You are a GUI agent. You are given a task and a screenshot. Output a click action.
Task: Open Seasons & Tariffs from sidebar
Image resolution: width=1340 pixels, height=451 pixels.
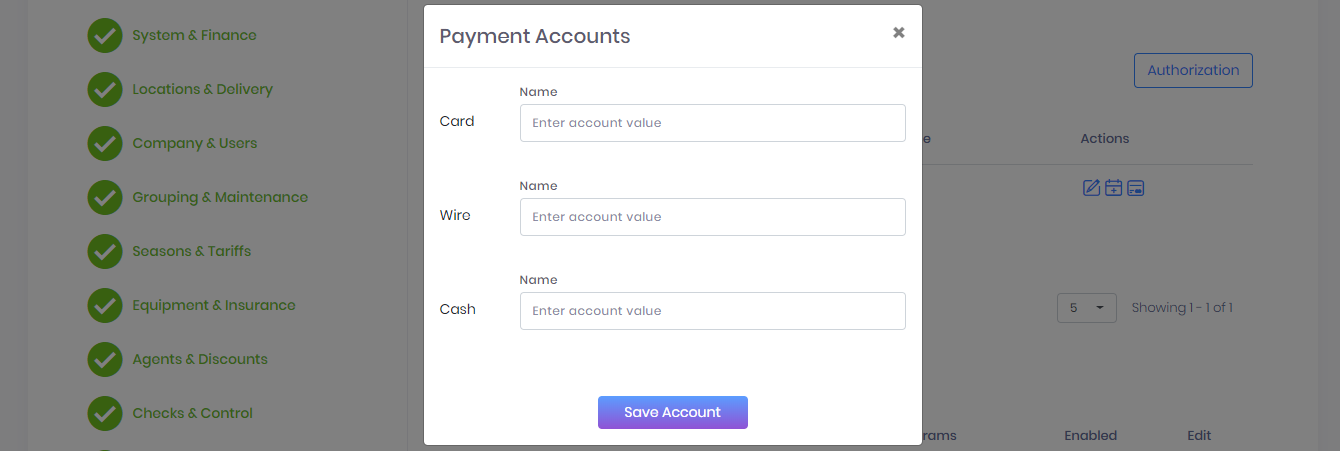click(x=192, y=251)
